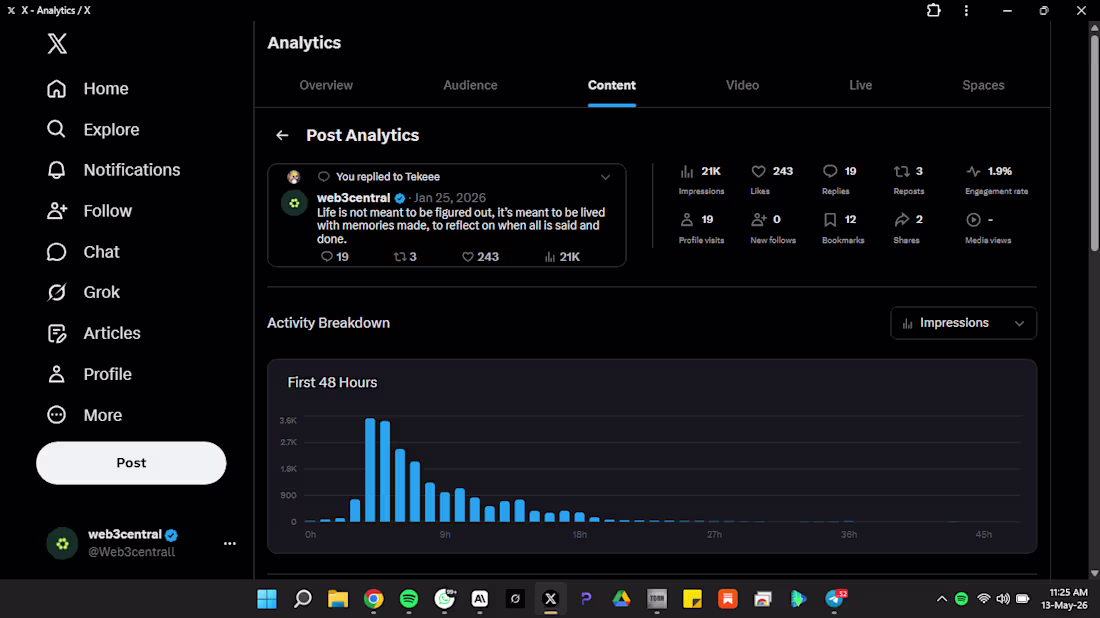Open the three-dot app menu in the title bar
The height and width of the screenshot is (618, 1100).
coord(966,11)
